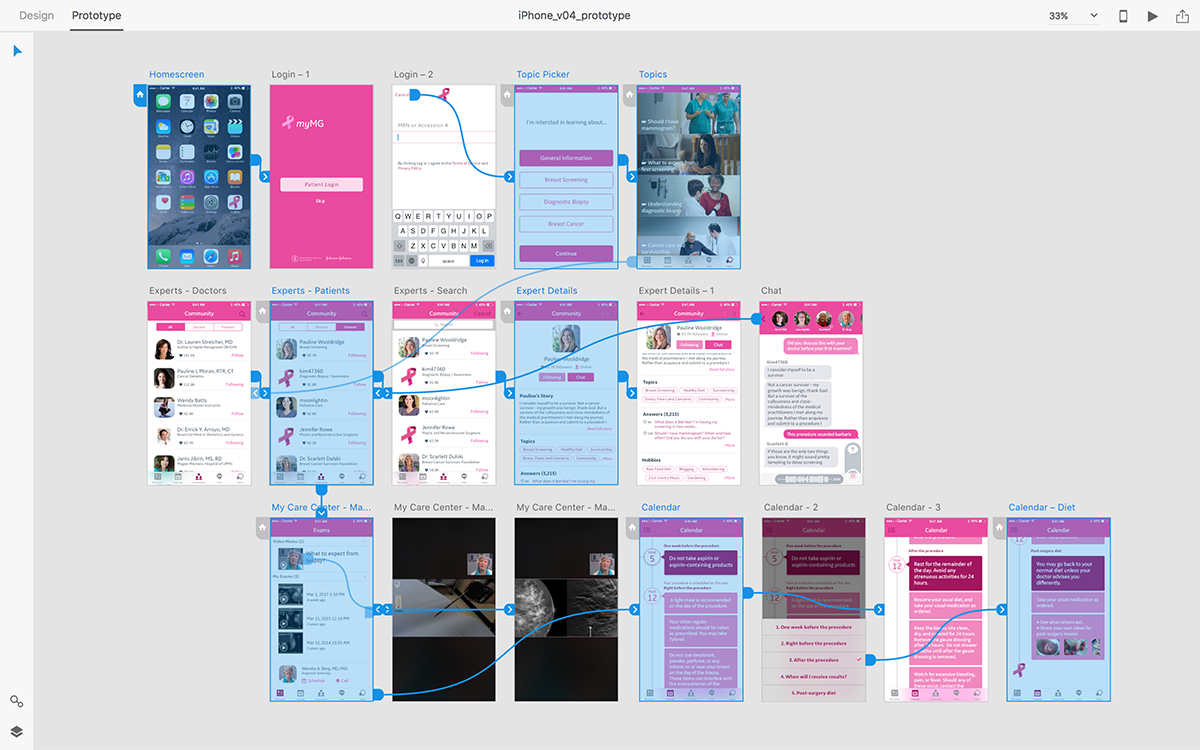The width and height of the screenshot is (1200, 750).
Task: Click the Chat artboard thumbnail
Action: click(811, 394)
